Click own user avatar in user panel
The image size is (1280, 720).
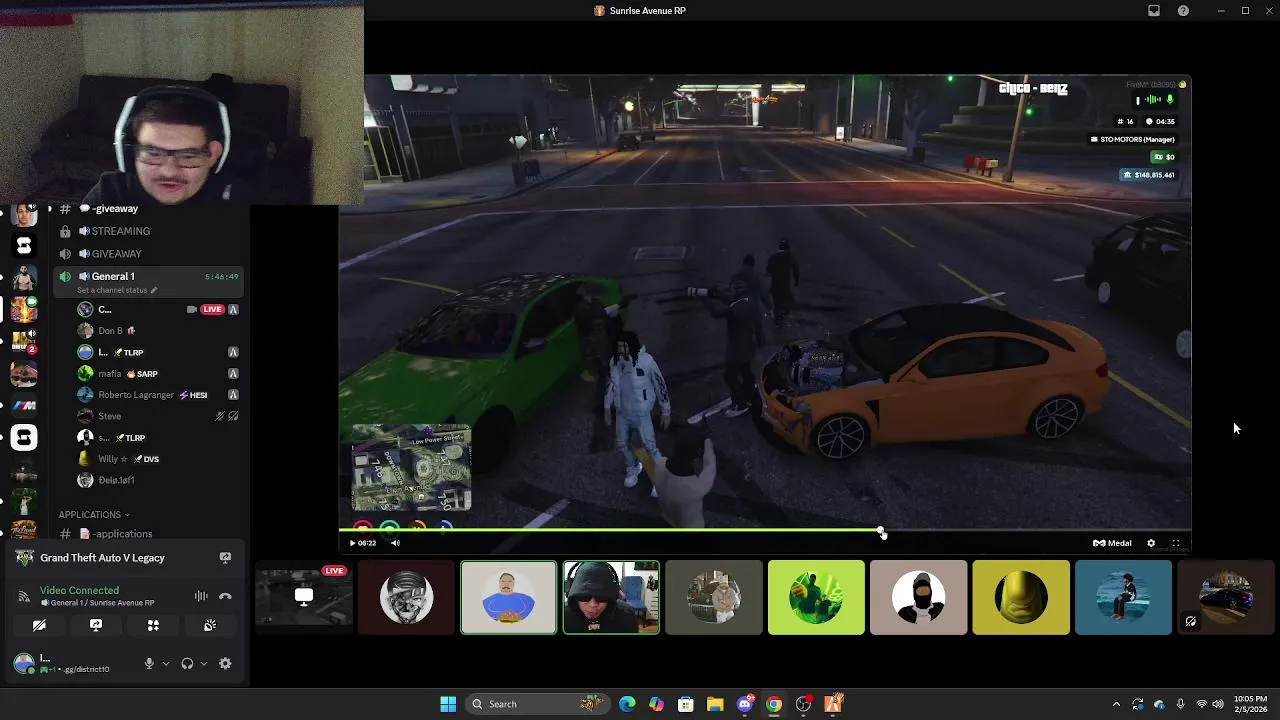pyautogui.click(x=24, y=662)
